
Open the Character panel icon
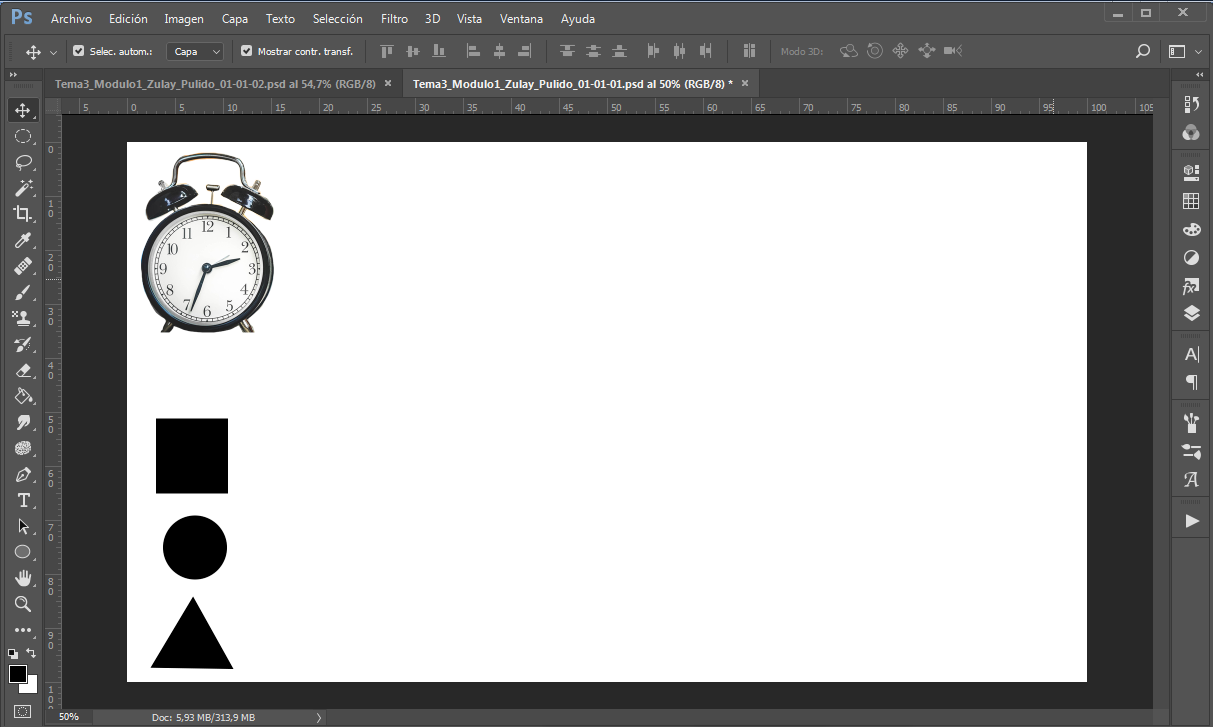[x=1191, y=354]
